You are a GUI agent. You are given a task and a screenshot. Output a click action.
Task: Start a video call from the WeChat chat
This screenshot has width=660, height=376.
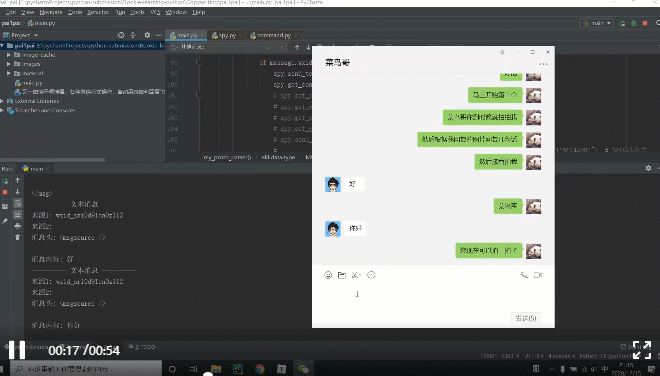click(x=538, y=275)
